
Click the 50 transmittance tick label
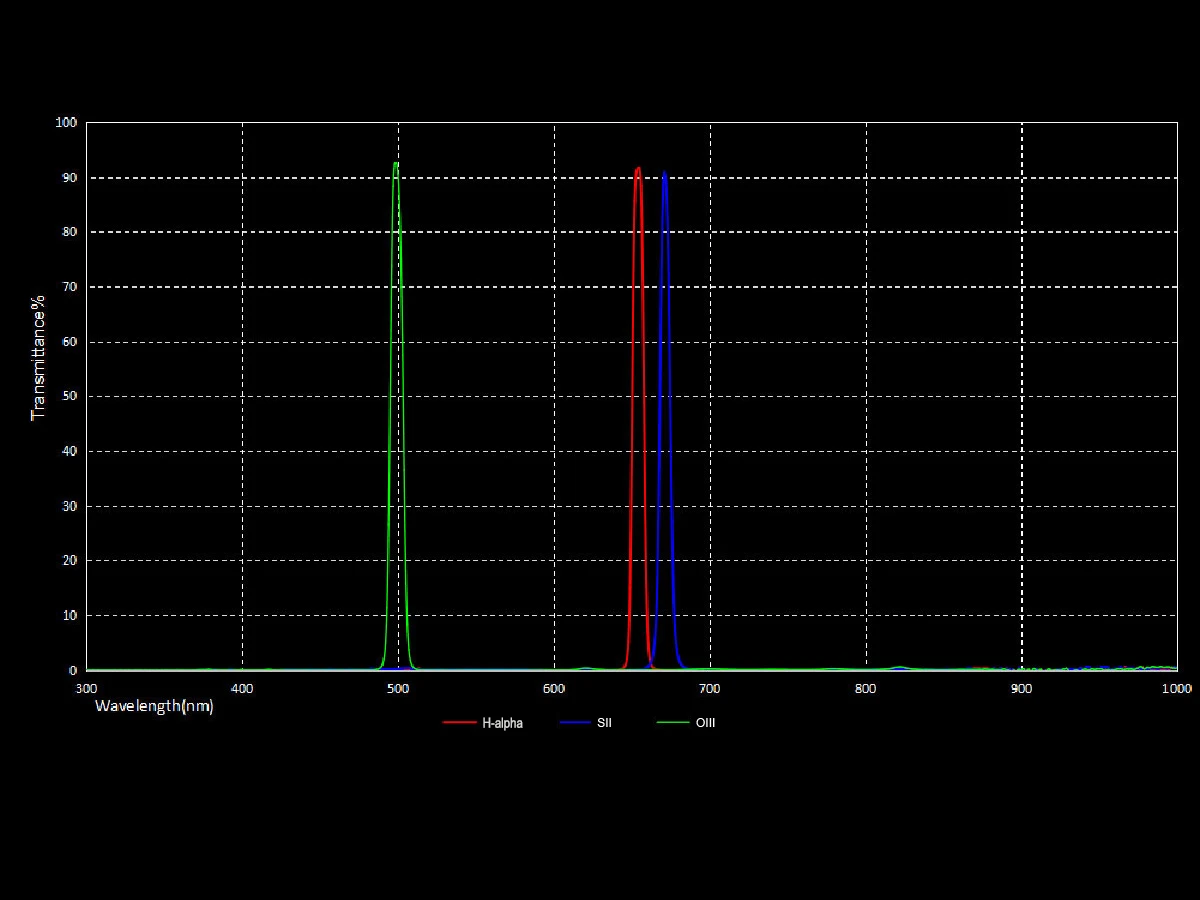[71, 396]
